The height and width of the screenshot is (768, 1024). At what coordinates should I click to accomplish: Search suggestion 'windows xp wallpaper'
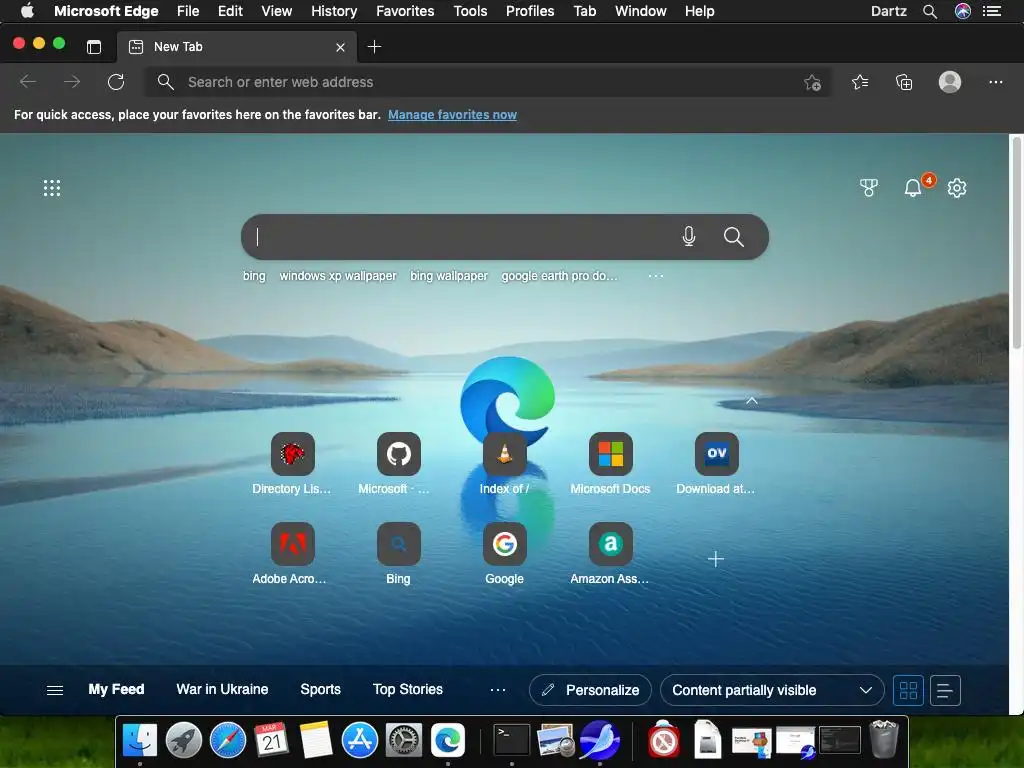[338, 276]
